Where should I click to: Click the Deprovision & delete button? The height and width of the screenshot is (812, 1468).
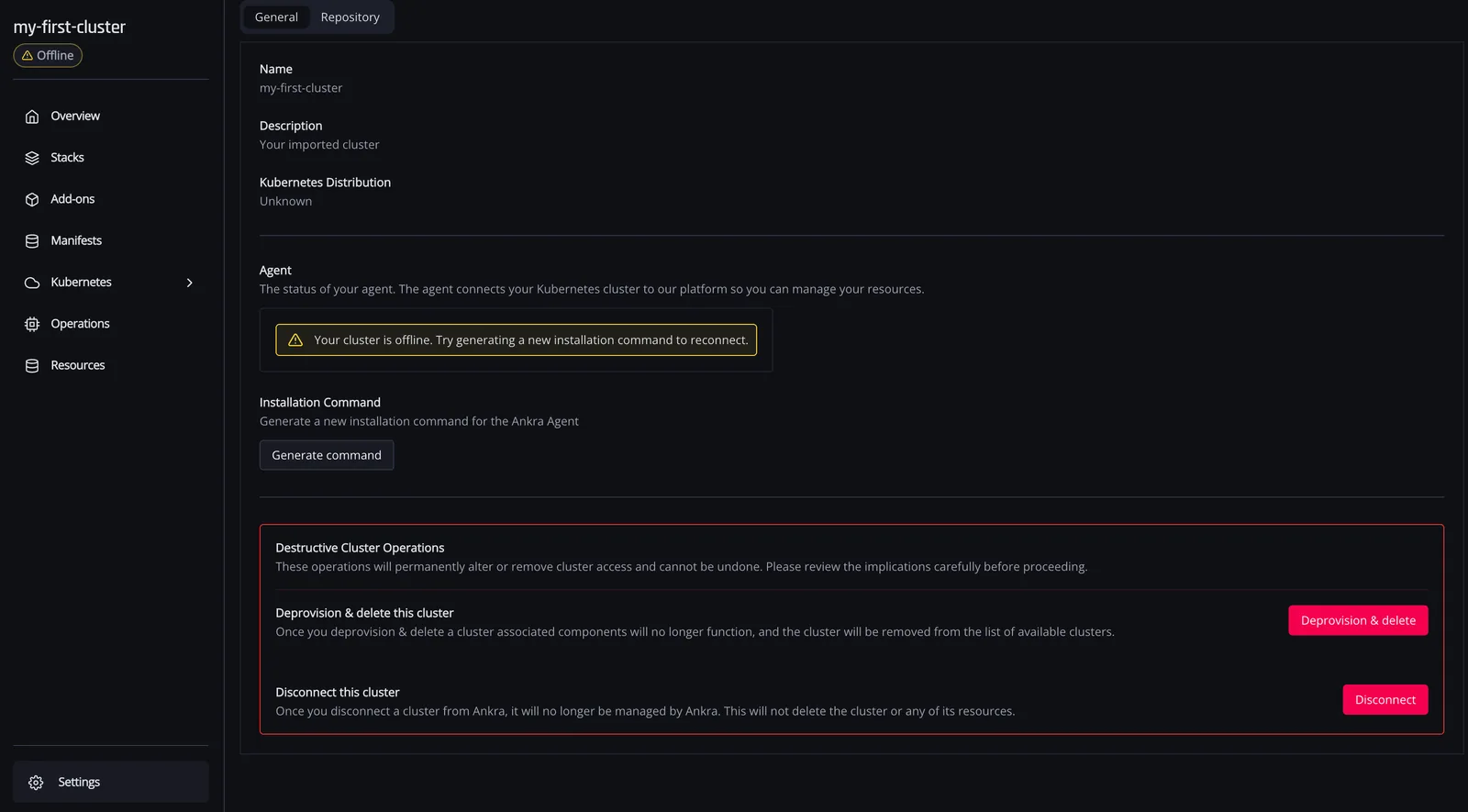[1358, 620]
